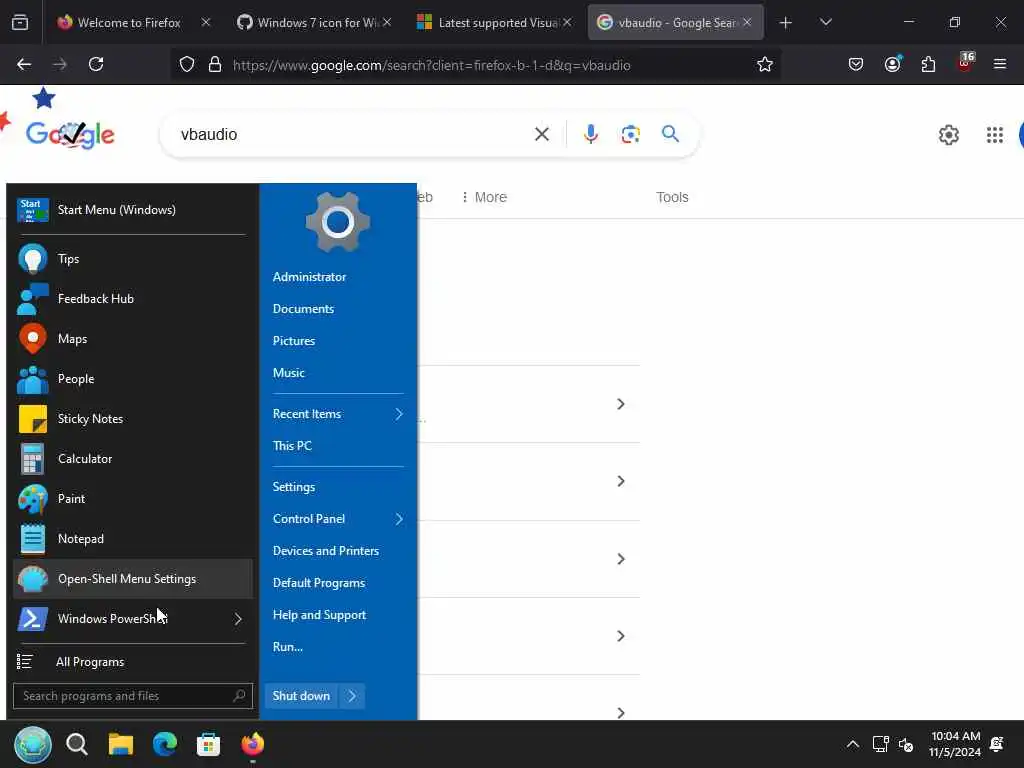Open taskbar Search magnifier
Viewport: 1024px width, 768px height.
77,744
